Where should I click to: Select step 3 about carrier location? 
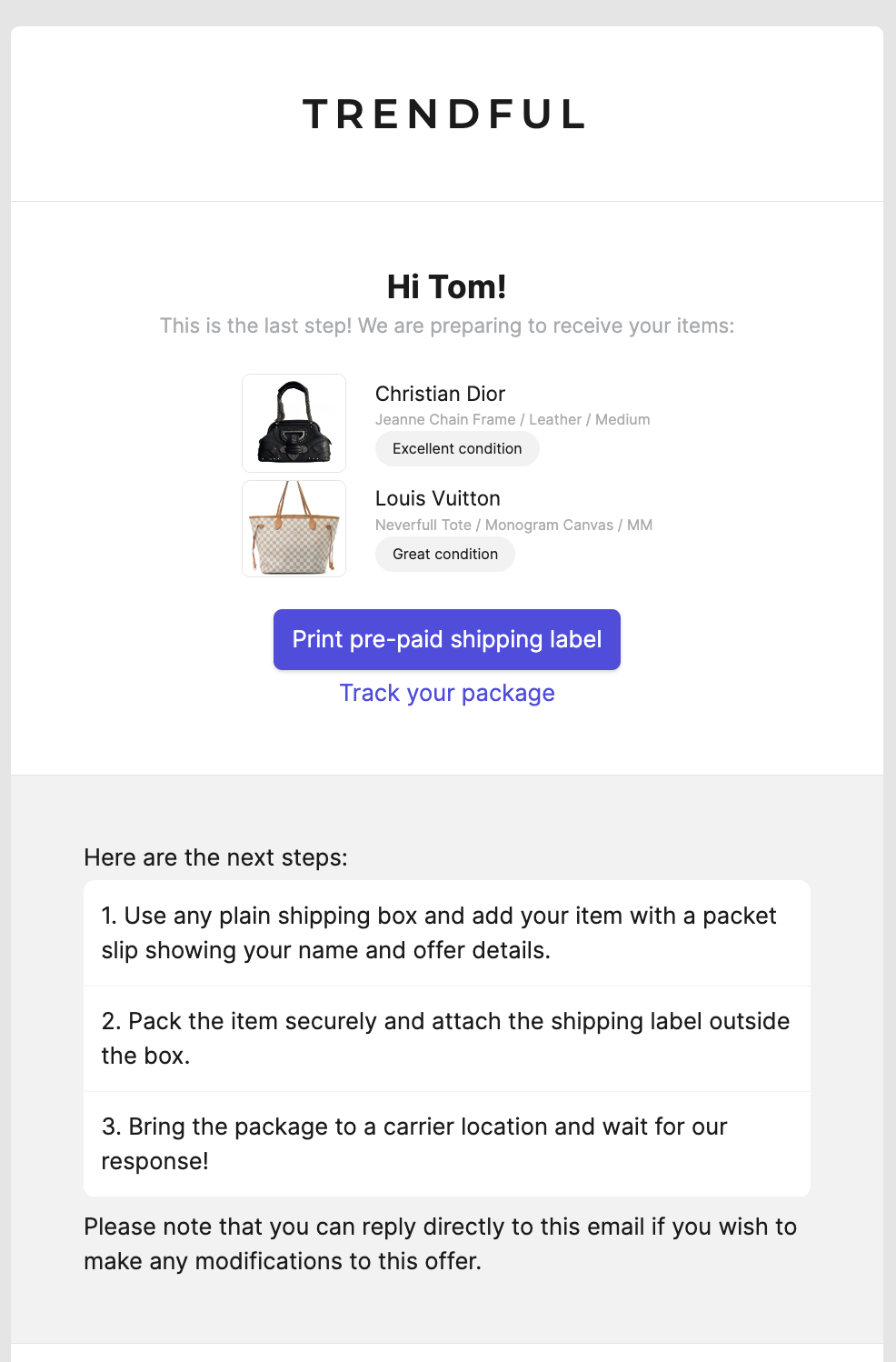click(x=447, y=1144)
